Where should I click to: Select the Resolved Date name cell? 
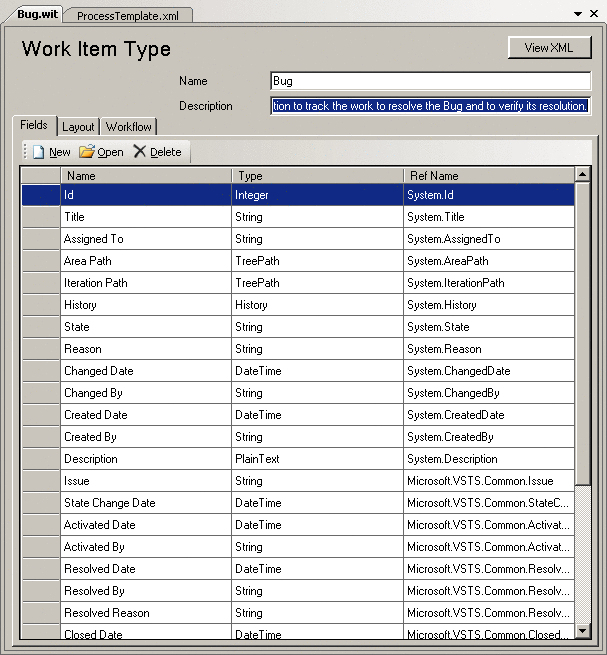146,569
